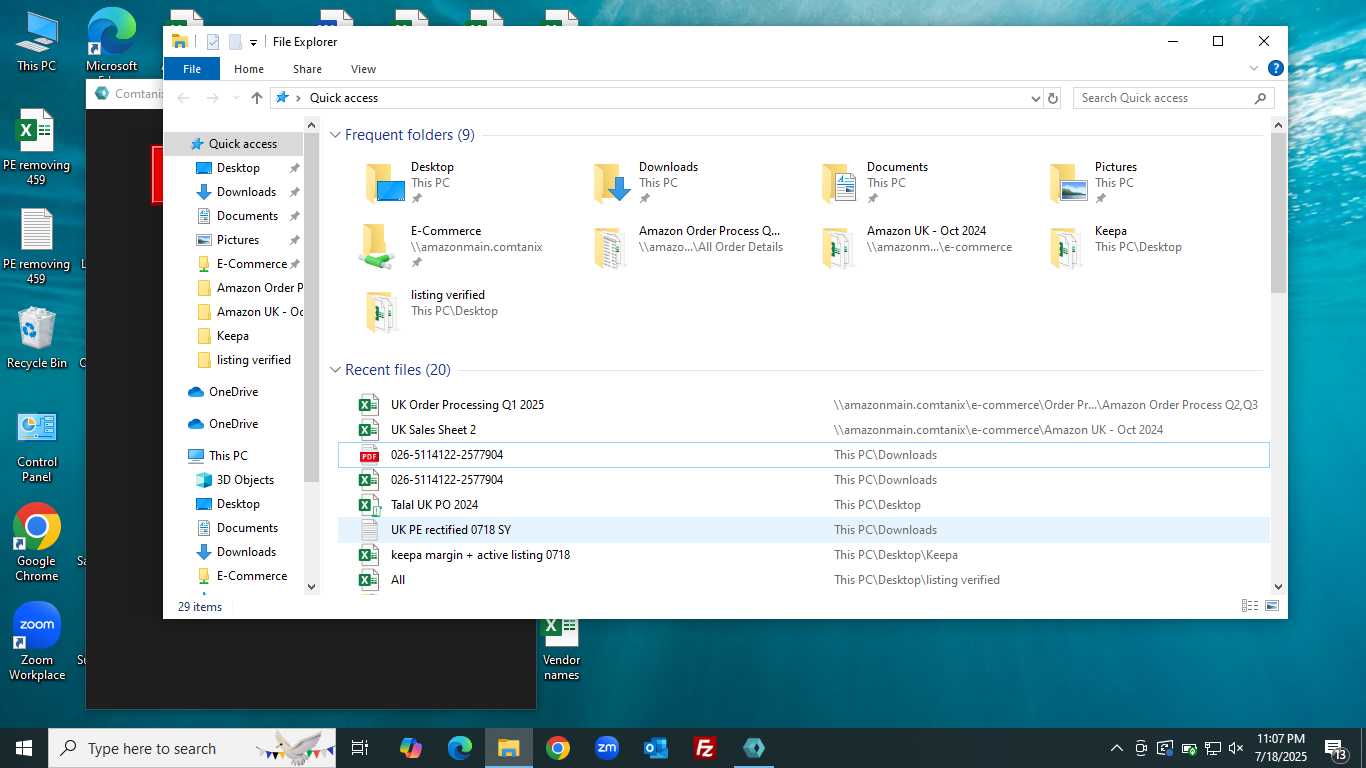This screenshot has width=1366, height=768.
Task: Switch to the Details view layout button
Action: point(1249,606)
